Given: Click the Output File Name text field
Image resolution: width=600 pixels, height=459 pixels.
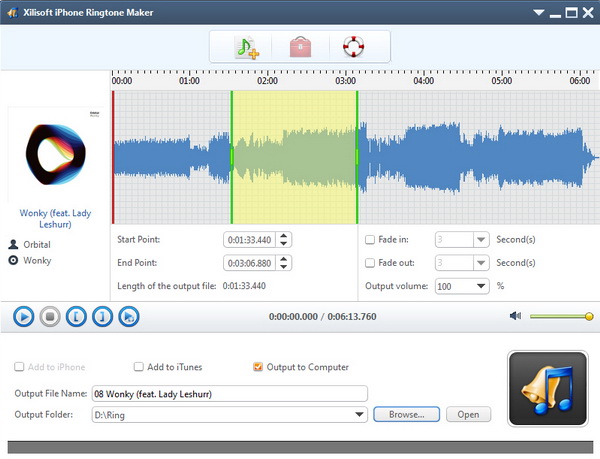Looking at the screenshot, I should point(228,393).
